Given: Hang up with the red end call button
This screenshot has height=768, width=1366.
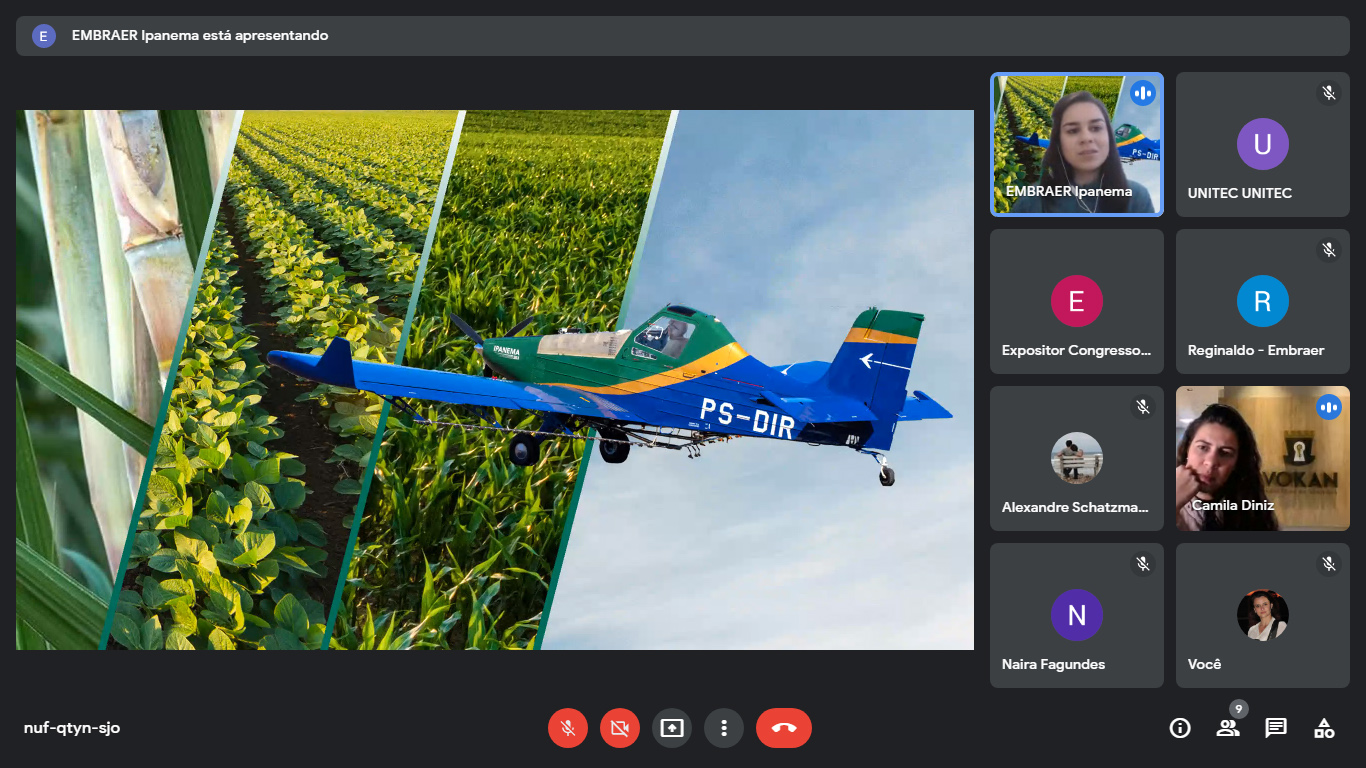Looking at the screenshot, I should point(784,728).
